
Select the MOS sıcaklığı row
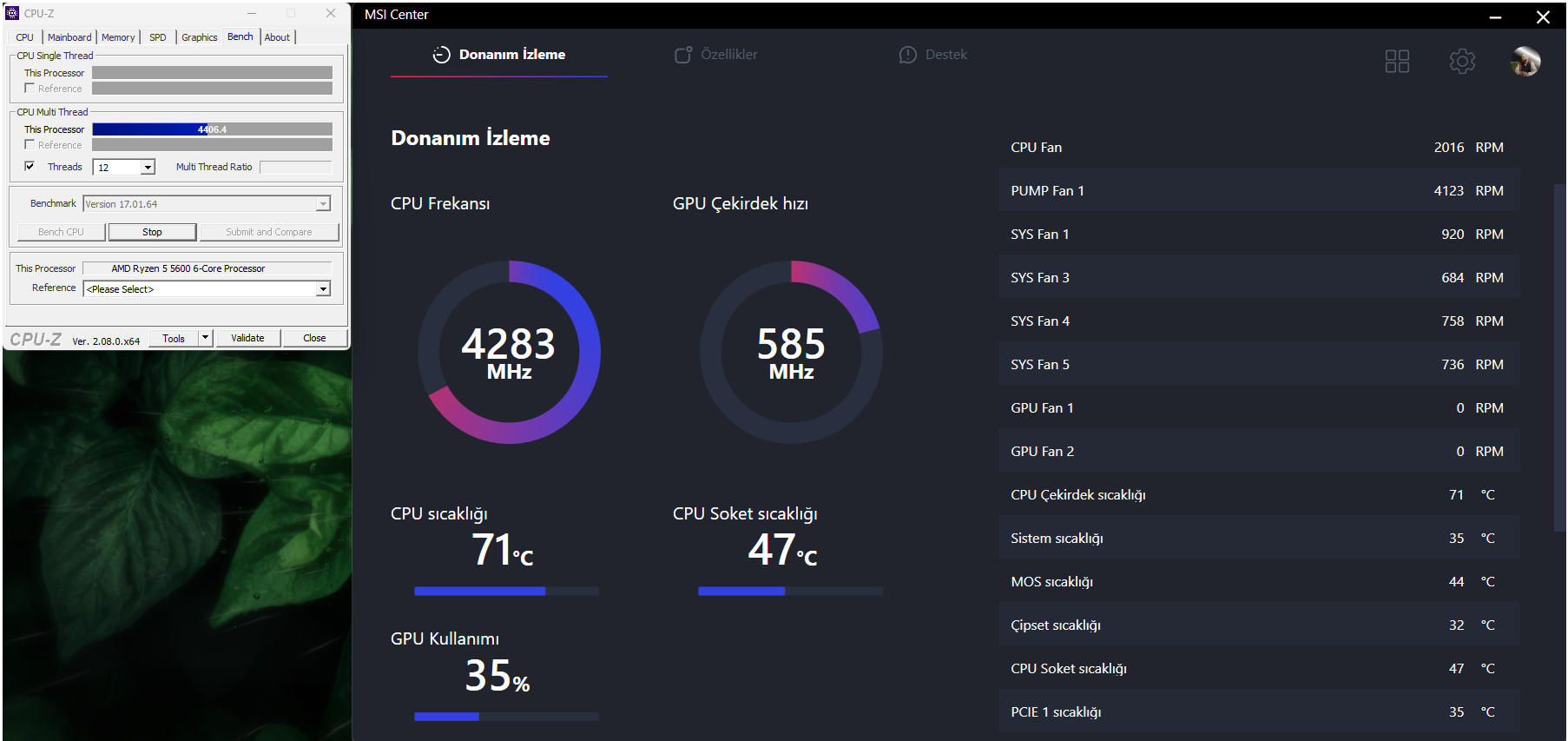1259,581
